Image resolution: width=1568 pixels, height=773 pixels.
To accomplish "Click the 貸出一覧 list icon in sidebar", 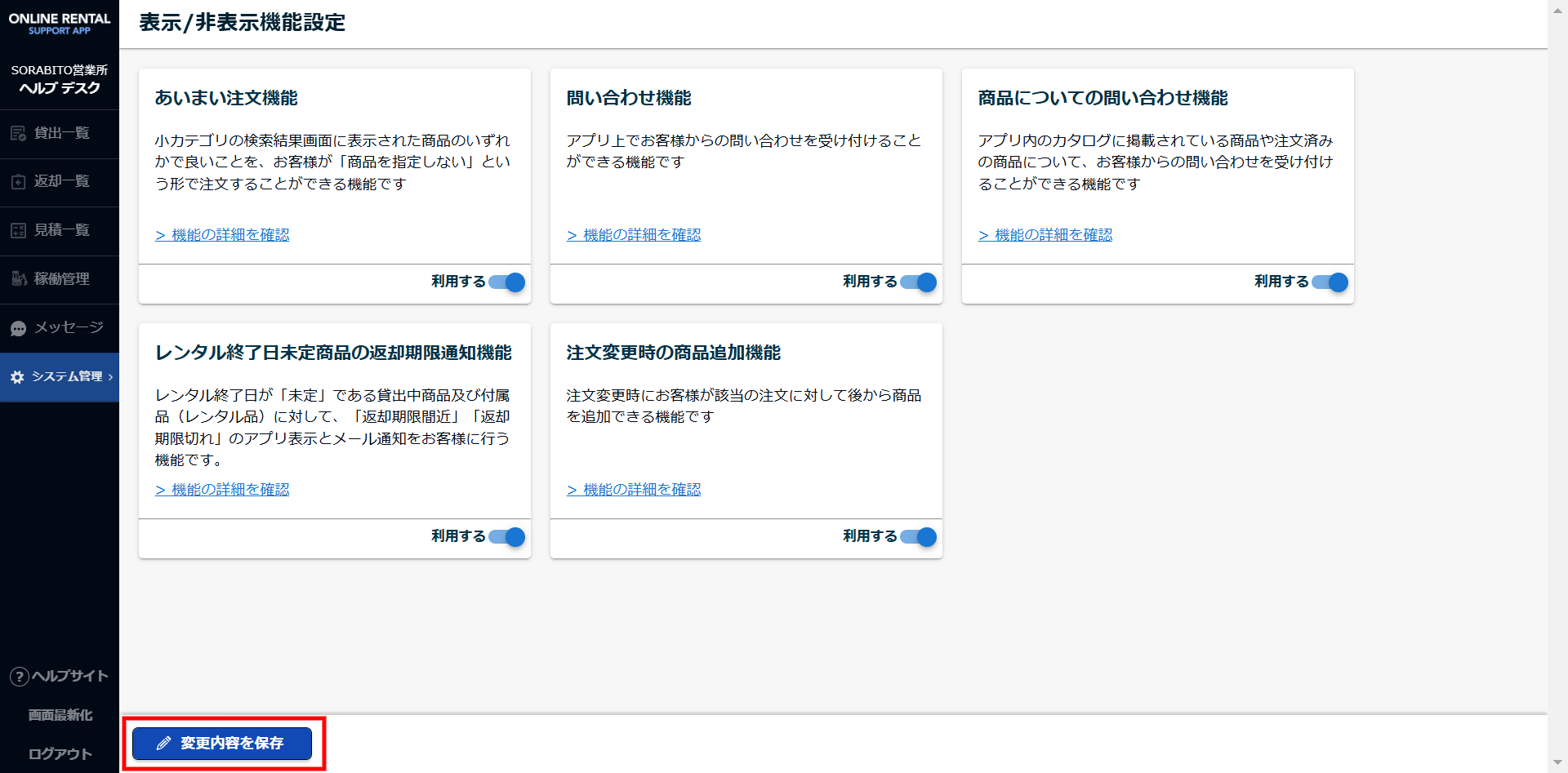I will pyautogui.click(x=18, y=134).
